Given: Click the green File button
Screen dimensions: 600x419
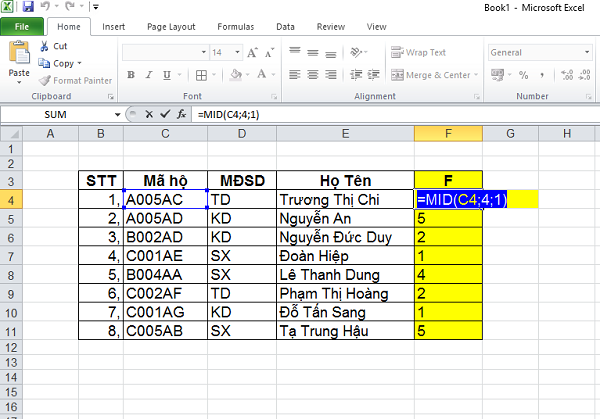Looking at the screenshot, I should (21, 27).
